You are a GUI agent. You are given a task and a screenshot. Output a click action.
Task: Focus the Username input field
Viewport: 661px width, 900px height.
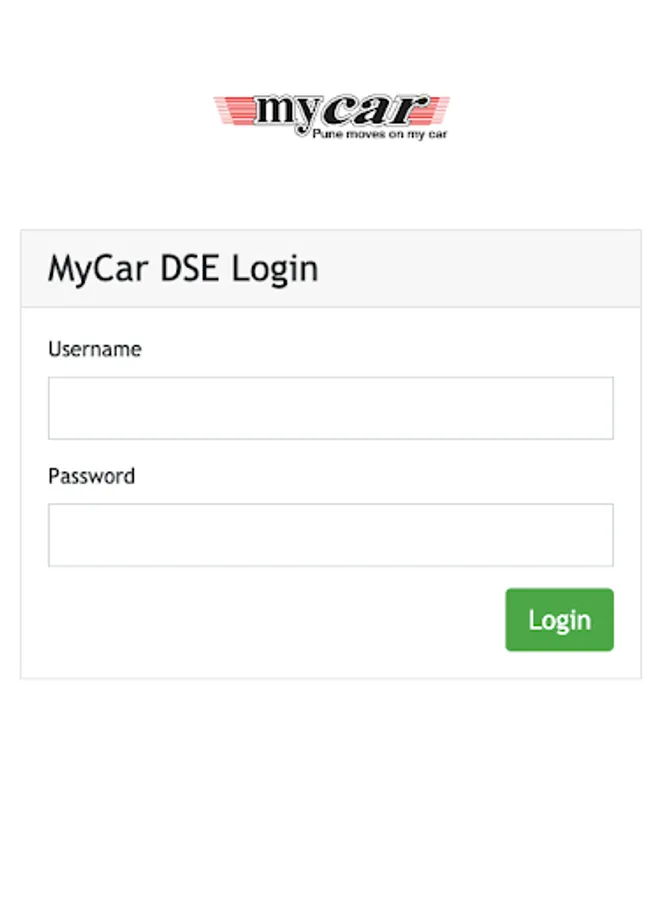click(x=330, y=408)
